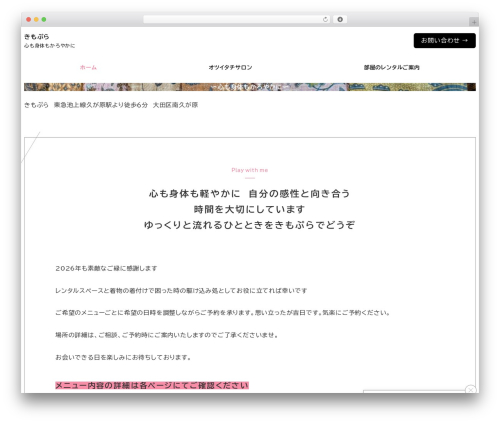Click the browser reload icon

(325, 19)
